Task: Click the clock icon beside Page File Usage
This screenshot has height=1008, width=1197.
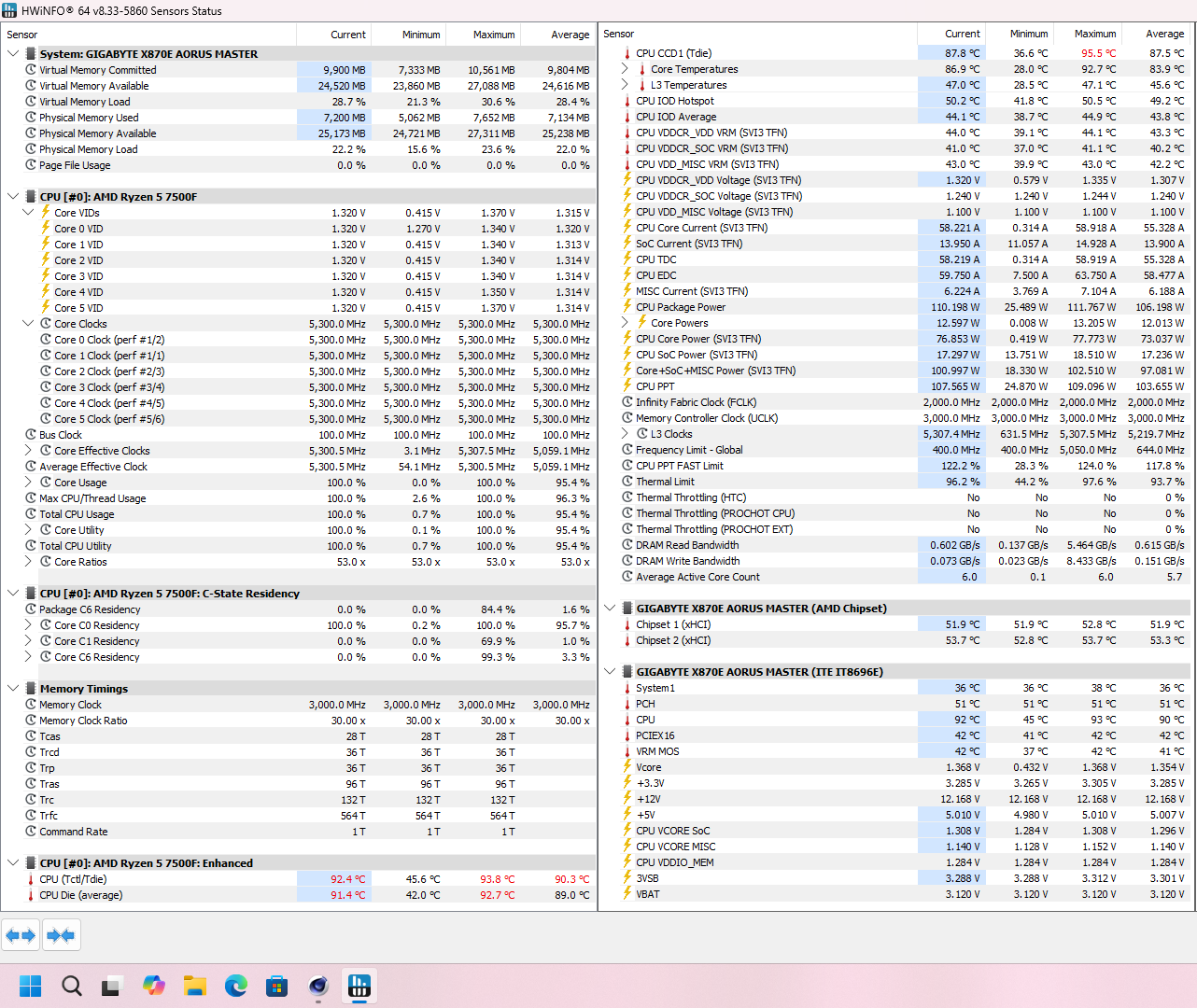Action: click(31, 165)
